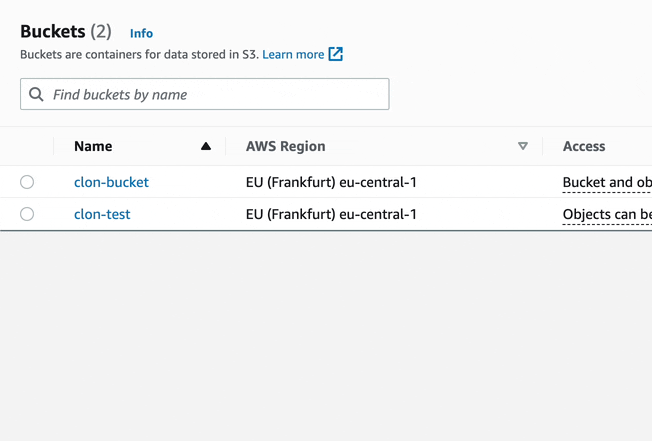Click the region cell for clon-test
This screenshot has height=441, width=652.
click(x=331, y=214)
